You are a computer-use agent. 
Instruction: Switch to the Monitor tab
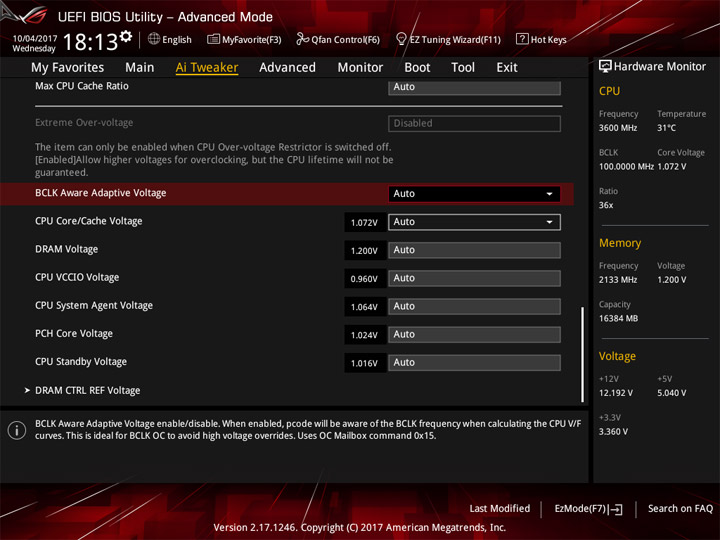pos(360,68)
